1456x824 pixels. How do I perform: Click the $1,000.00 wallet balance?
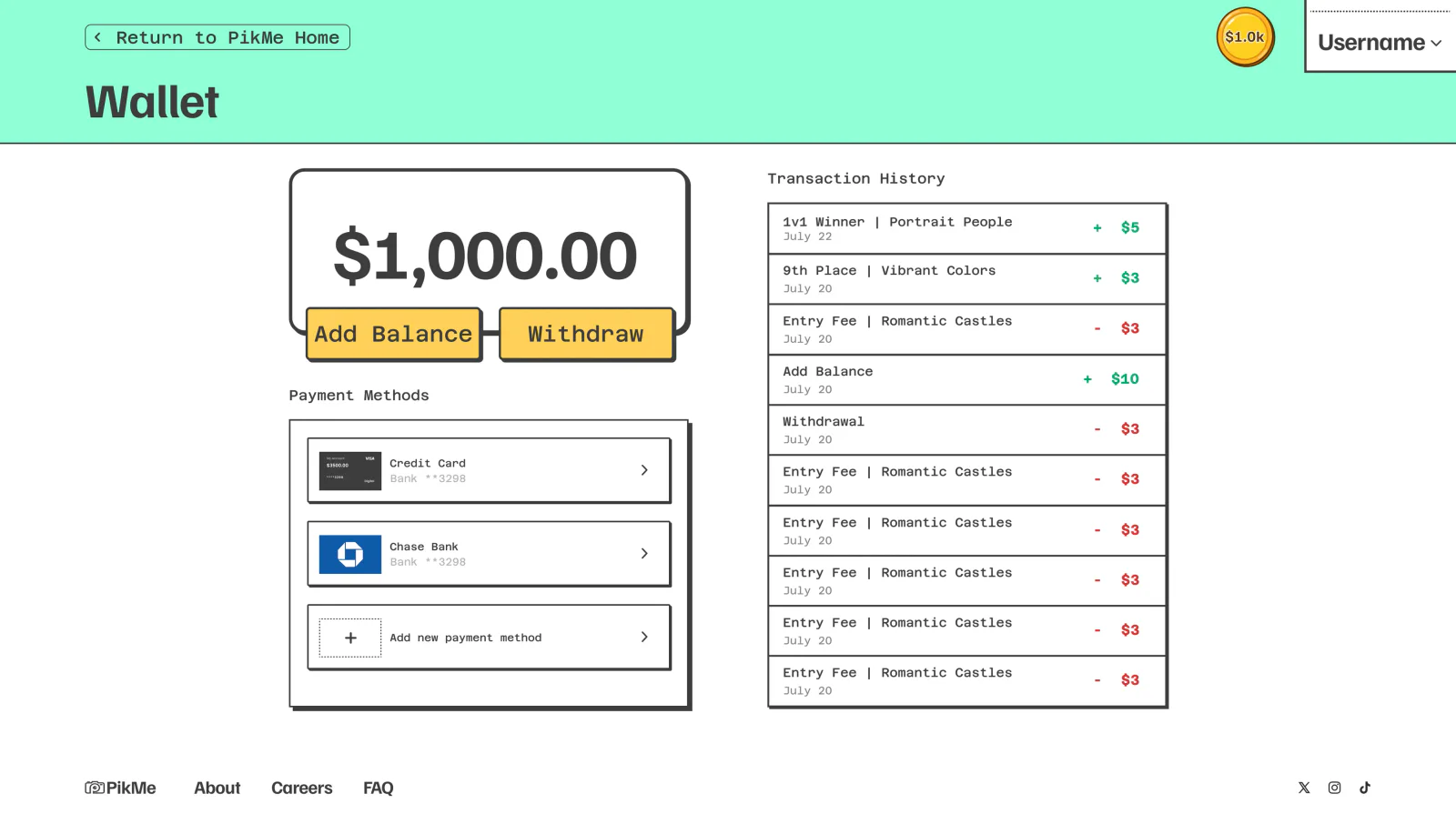coord(485,256)
